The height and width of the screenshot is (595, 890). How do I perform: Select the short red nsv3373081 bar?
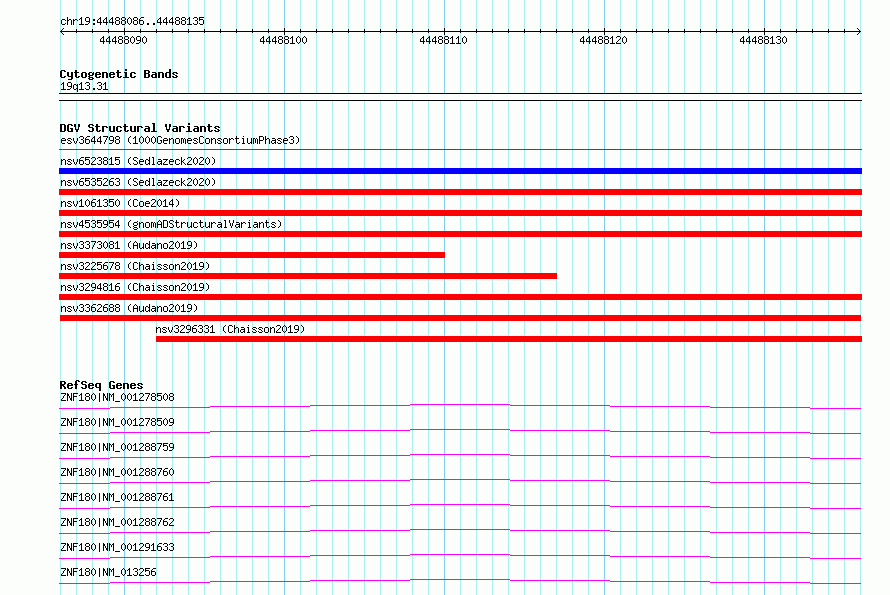(252, 255)
